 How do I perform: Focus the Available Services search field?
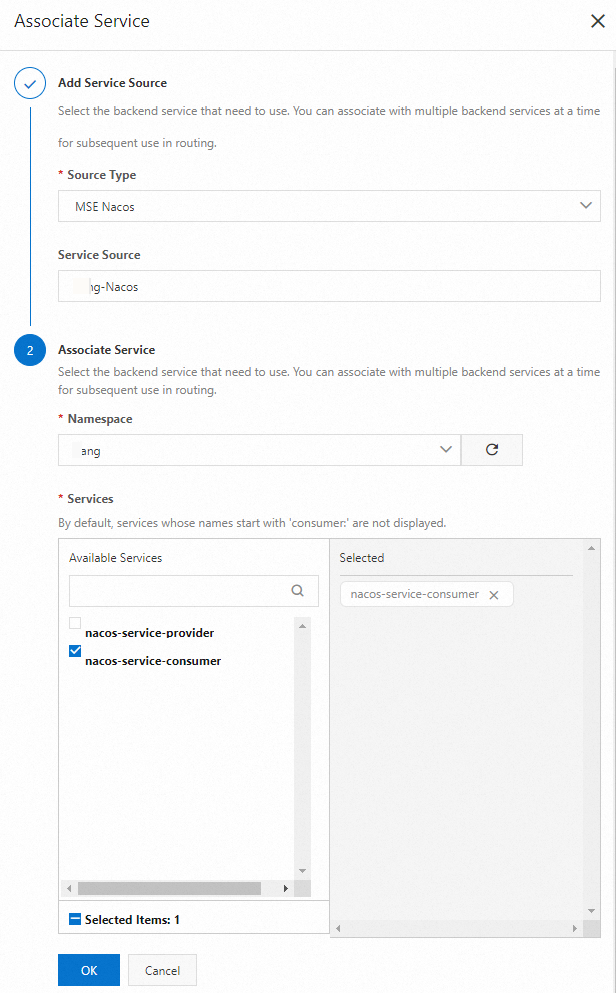[x=180, y=590]
